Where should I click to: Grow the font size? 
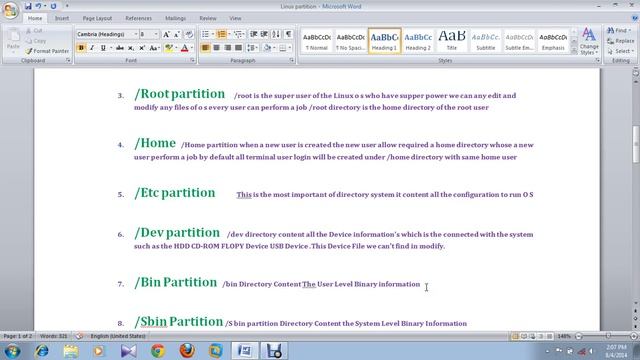click(166, 34)
